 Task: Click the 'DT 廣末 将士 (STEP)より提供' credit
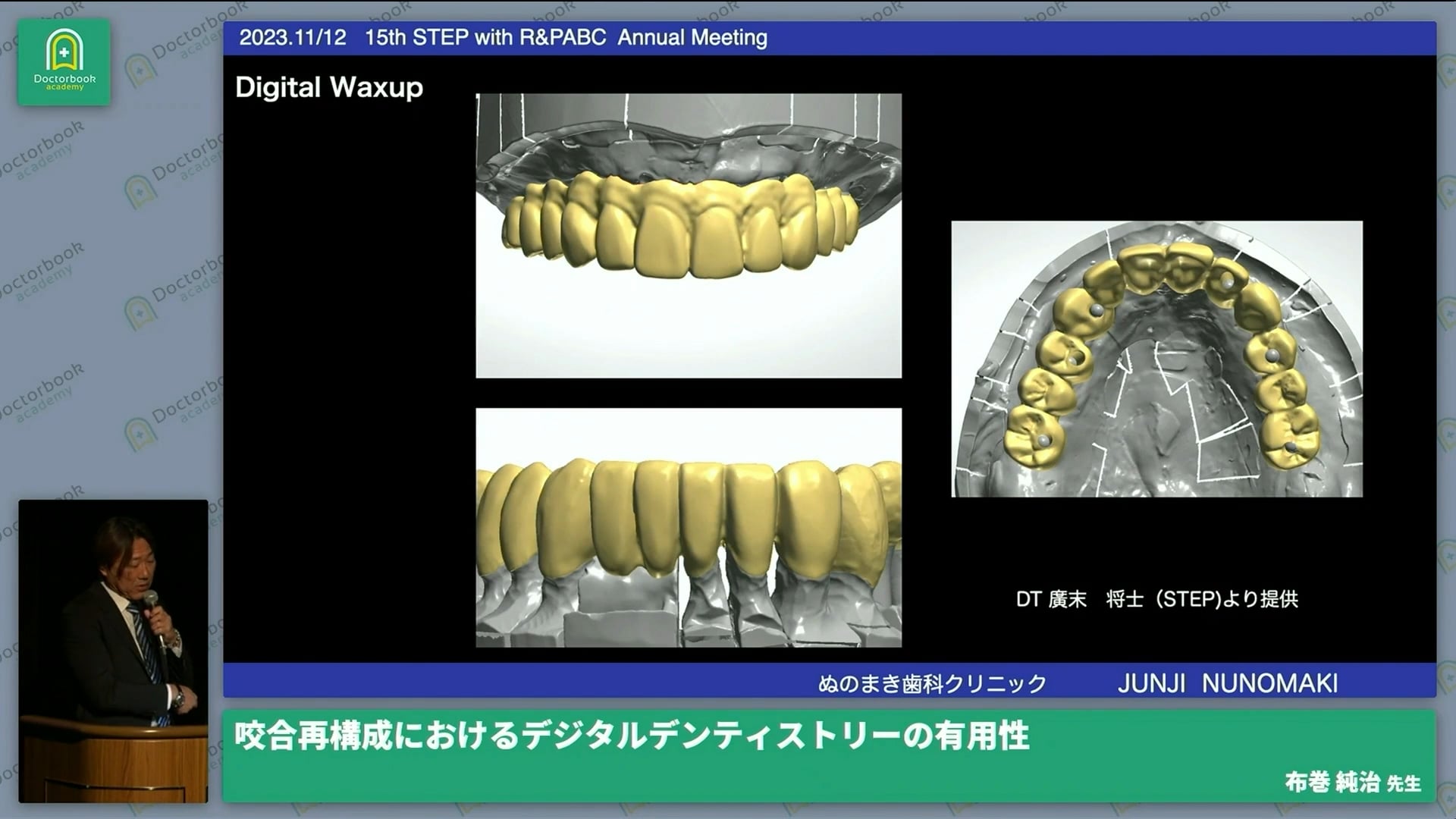[x=1157, y=599]
